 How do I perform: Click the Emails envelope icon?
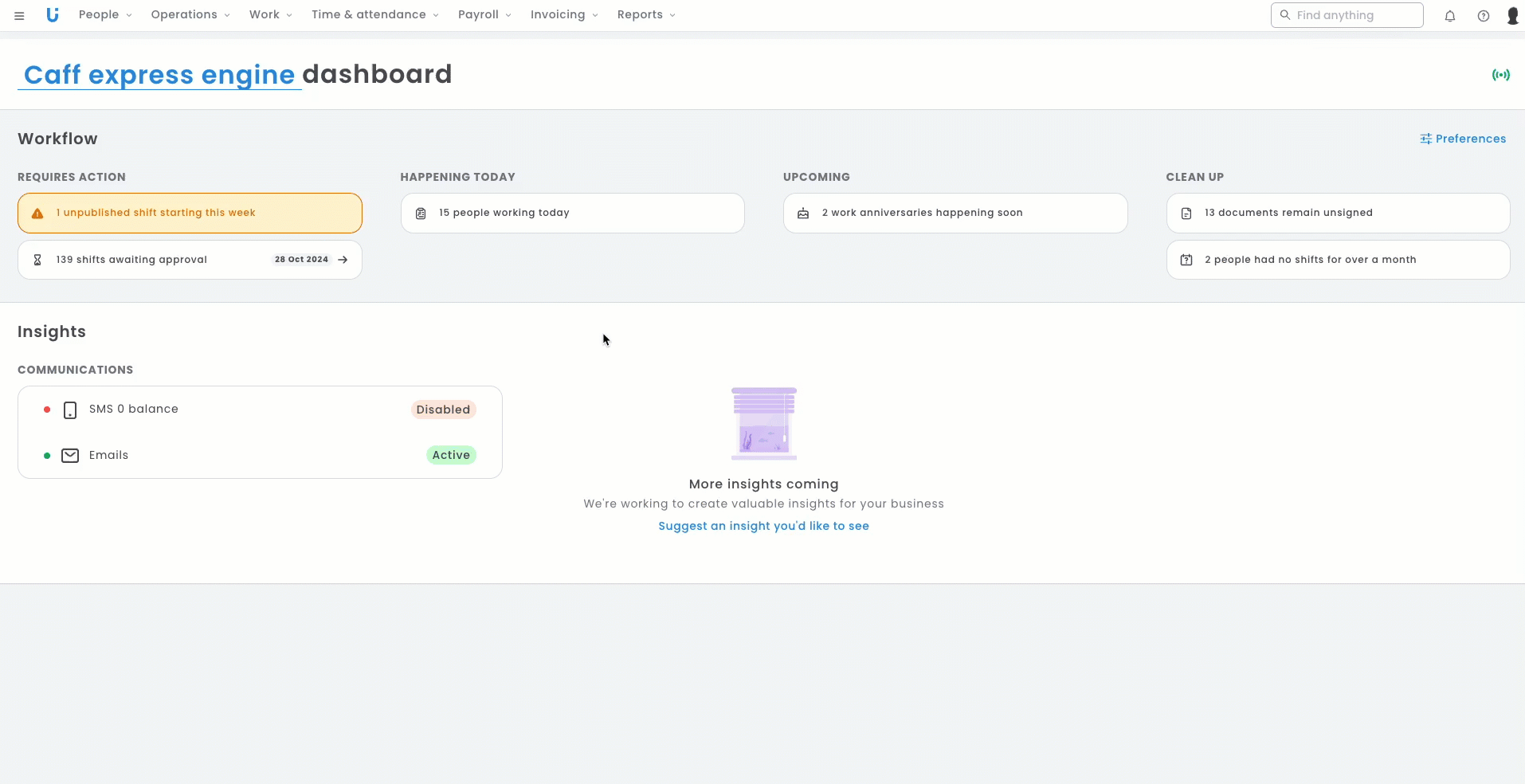tap(70, 456)
